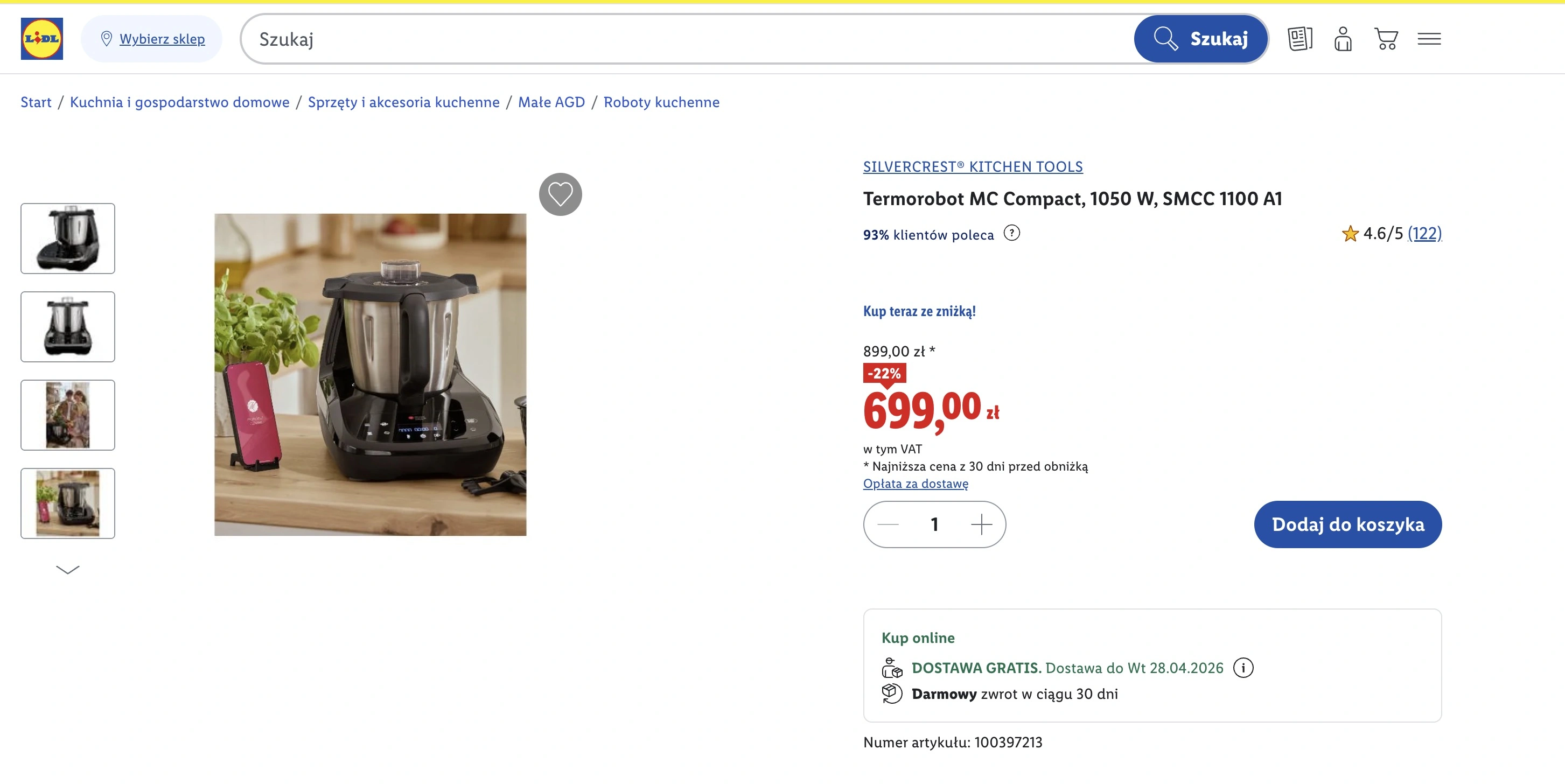Viewport: 1565px width, 784px height.
Task: Click the question mark next to recommendations
Action: tap(1011, 233)
